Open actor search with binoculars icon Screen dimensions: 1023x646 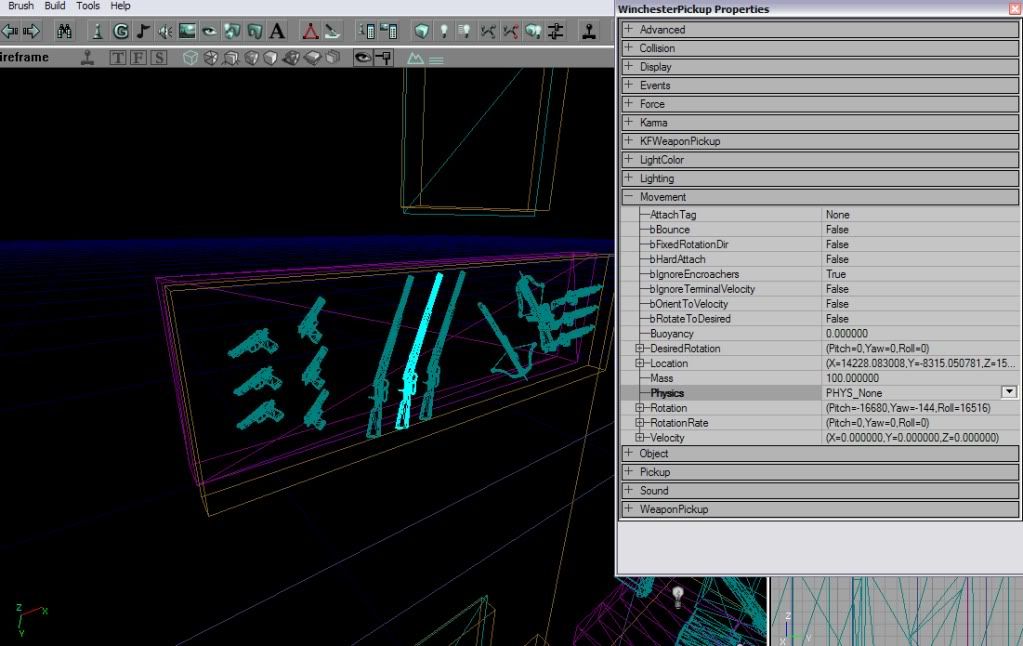[64, 31]
